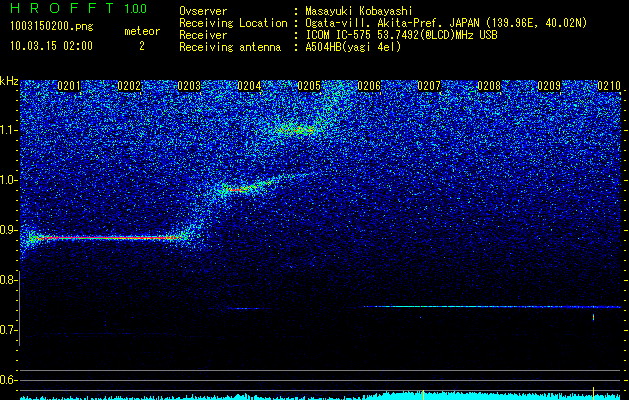Click the 0209 time marker
This screenshot has height=400, width=629.
pyautogui.click(x=549, y=86)
